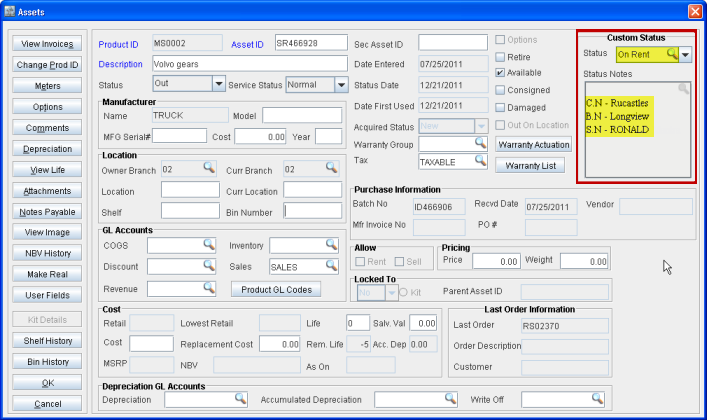The height and width of the screenshot is (420, 707).
Task: Click the Pricing Price field
Action: coord(496,261)
